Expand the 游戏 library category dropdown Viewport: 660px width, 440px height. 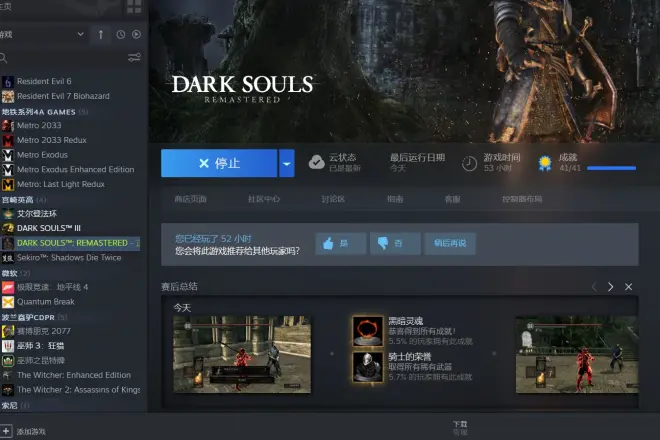click(x=81, y=34)
